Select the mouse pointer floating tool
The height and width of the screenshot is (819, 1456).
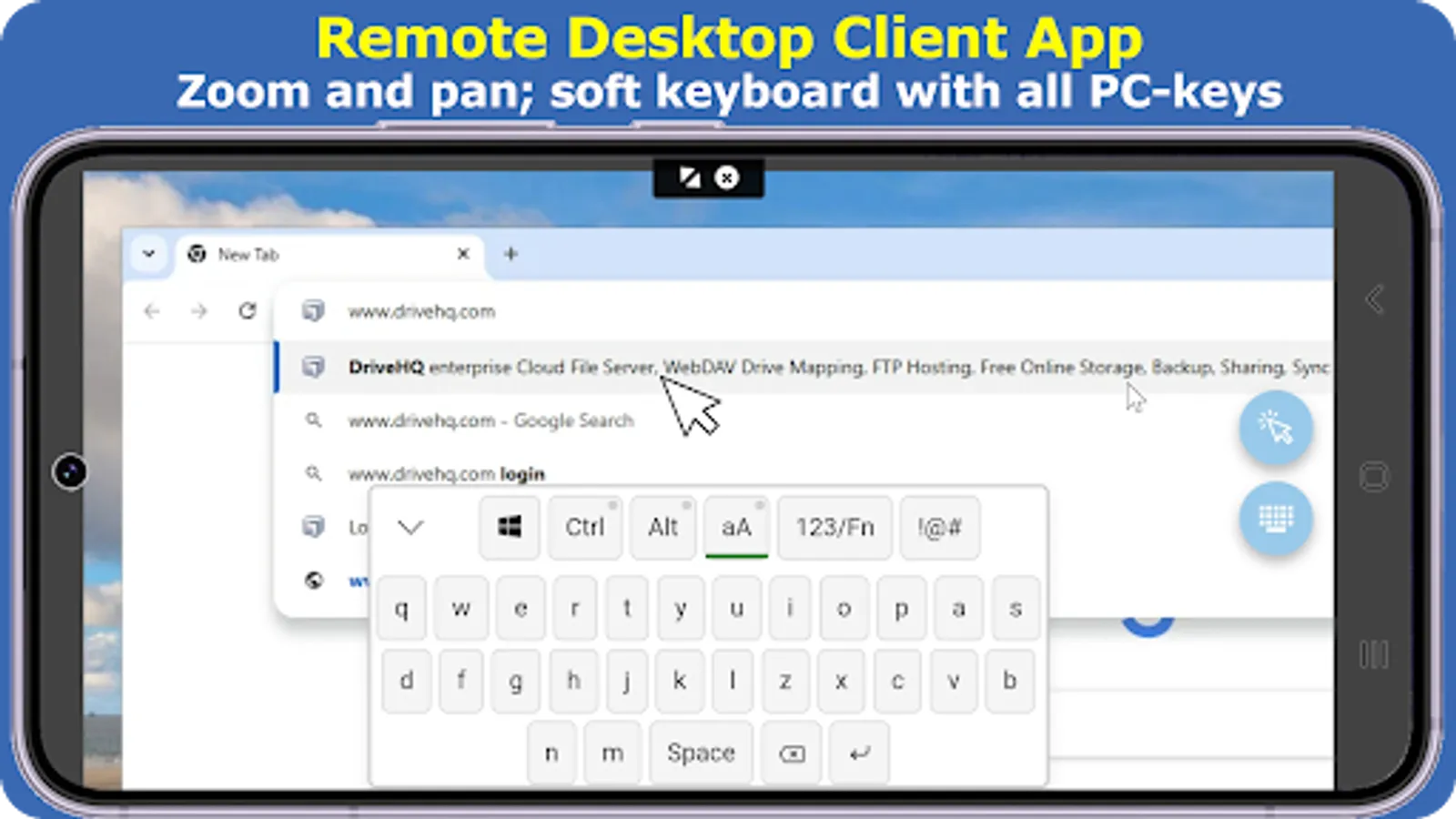tap(1275, 428)
